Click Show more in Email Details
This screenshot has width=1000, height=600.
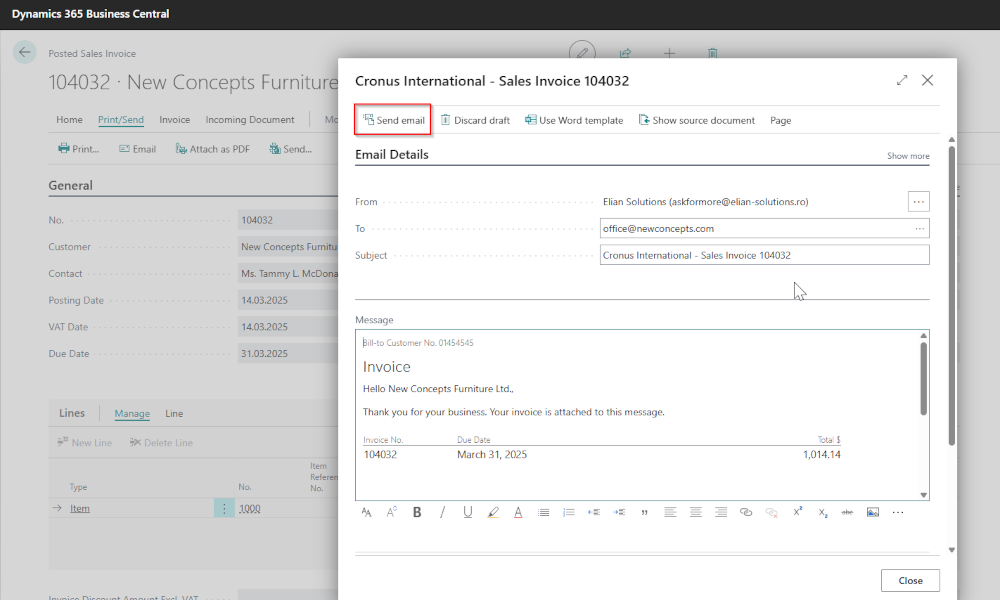908,156
